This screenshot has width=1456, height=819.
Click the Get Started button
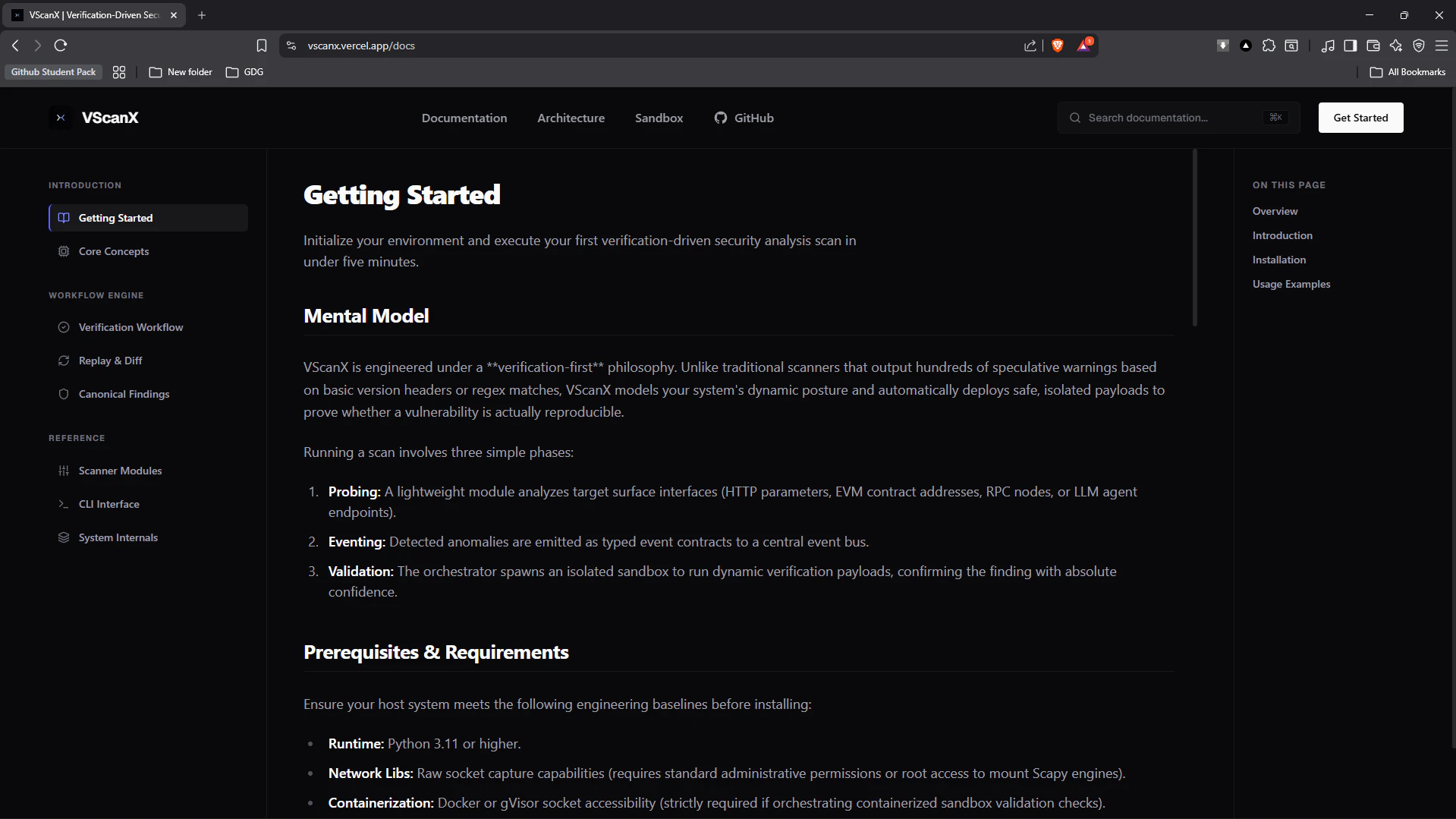[x=1360, y=118]
